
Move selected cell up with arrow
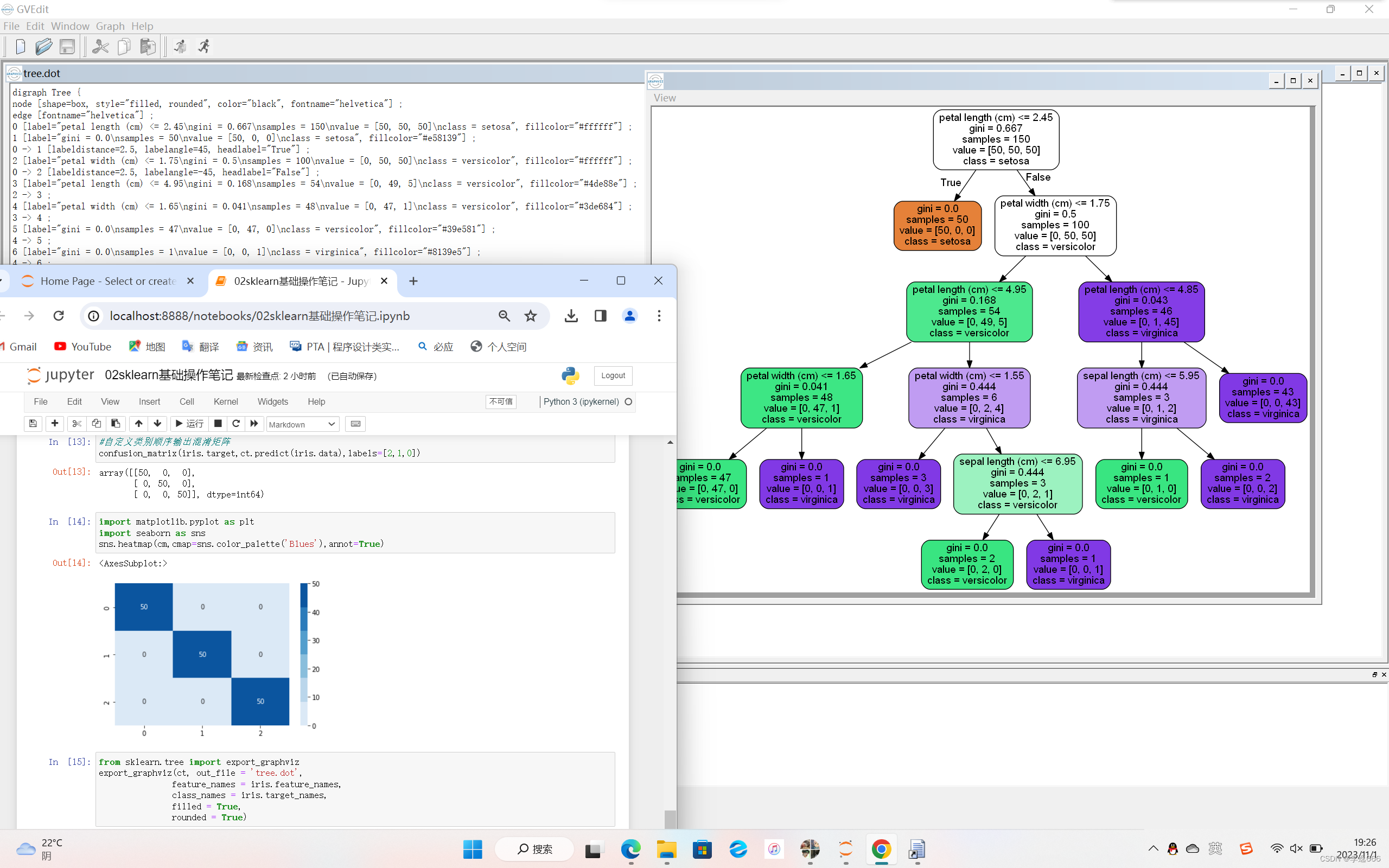[x=138, y=424]
